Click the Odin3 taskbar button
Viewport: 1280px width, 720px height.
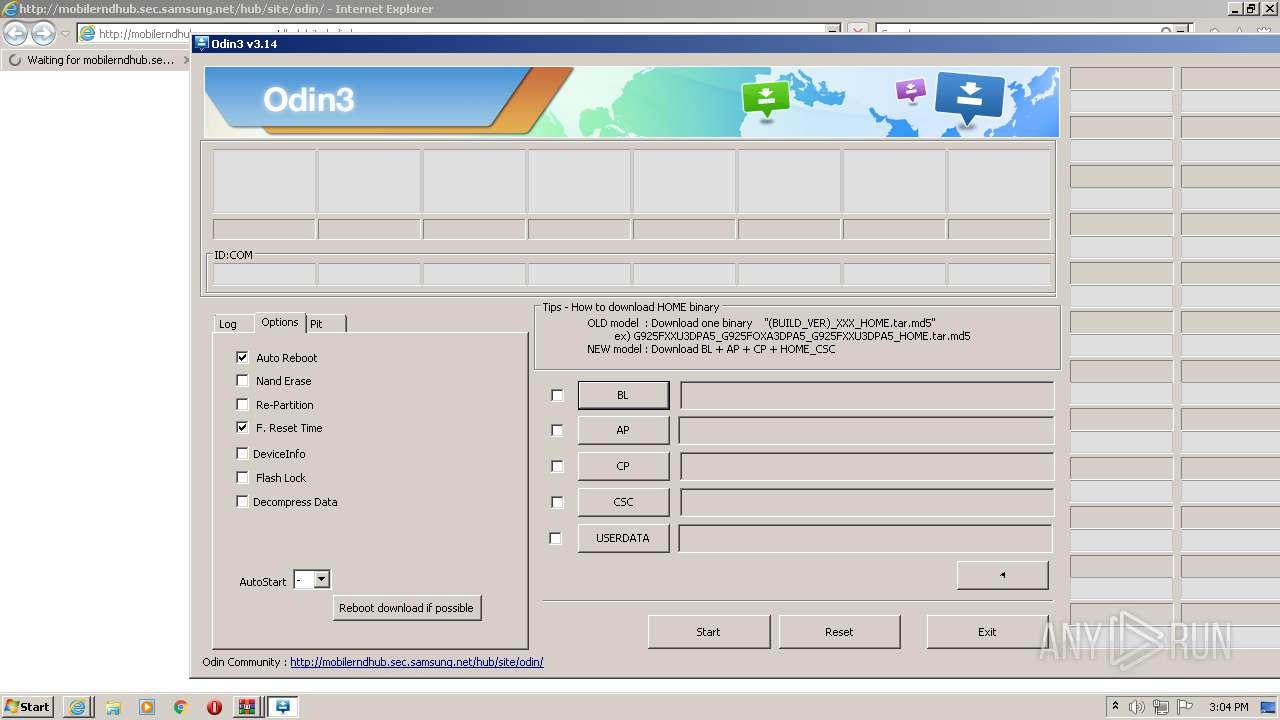coord(283,707)
